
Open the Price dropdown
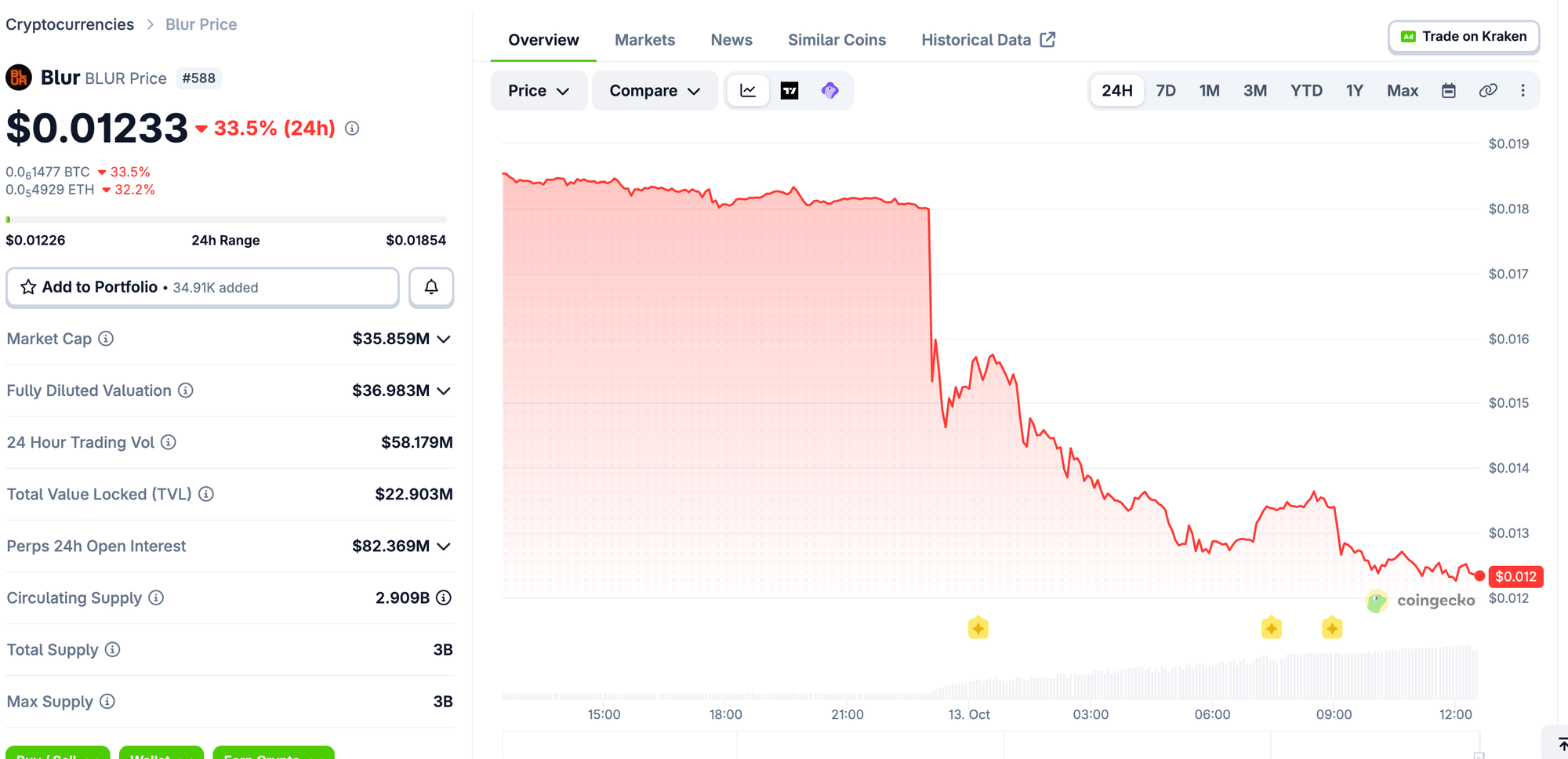tap(539, 91)
